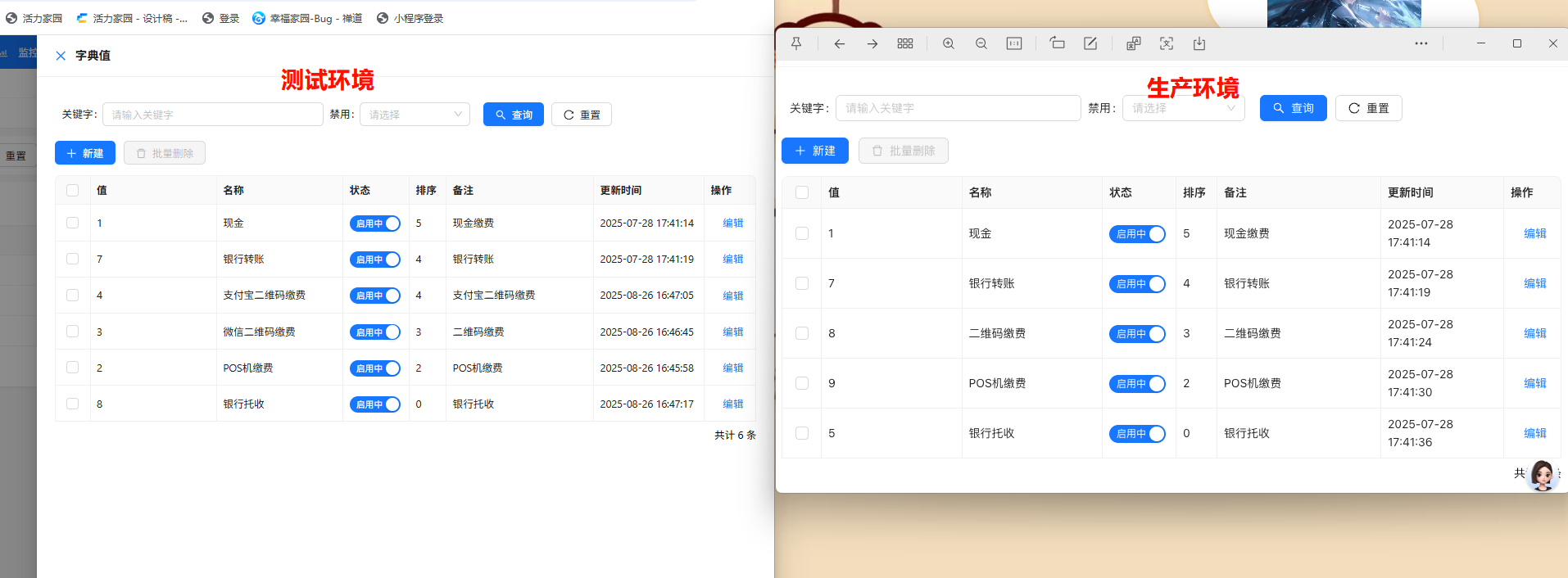Check 银行托收 row in test table
The image size is (1568, 578).
tap(73, 404)
